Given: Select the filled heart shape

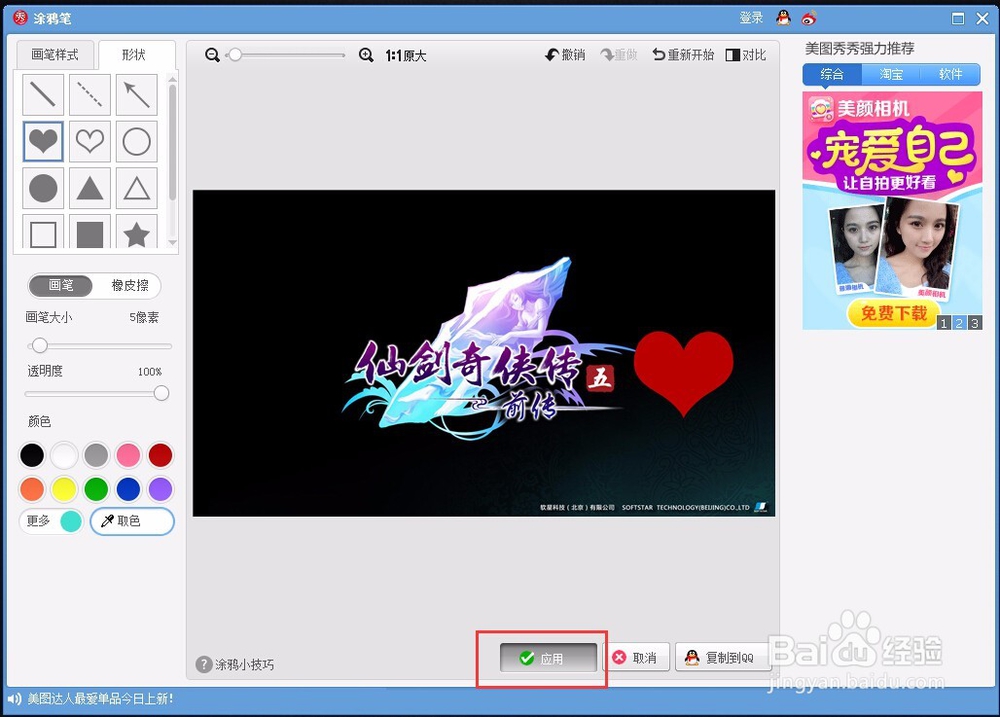Looking at the screenshot, I should (x=43, y=141).
